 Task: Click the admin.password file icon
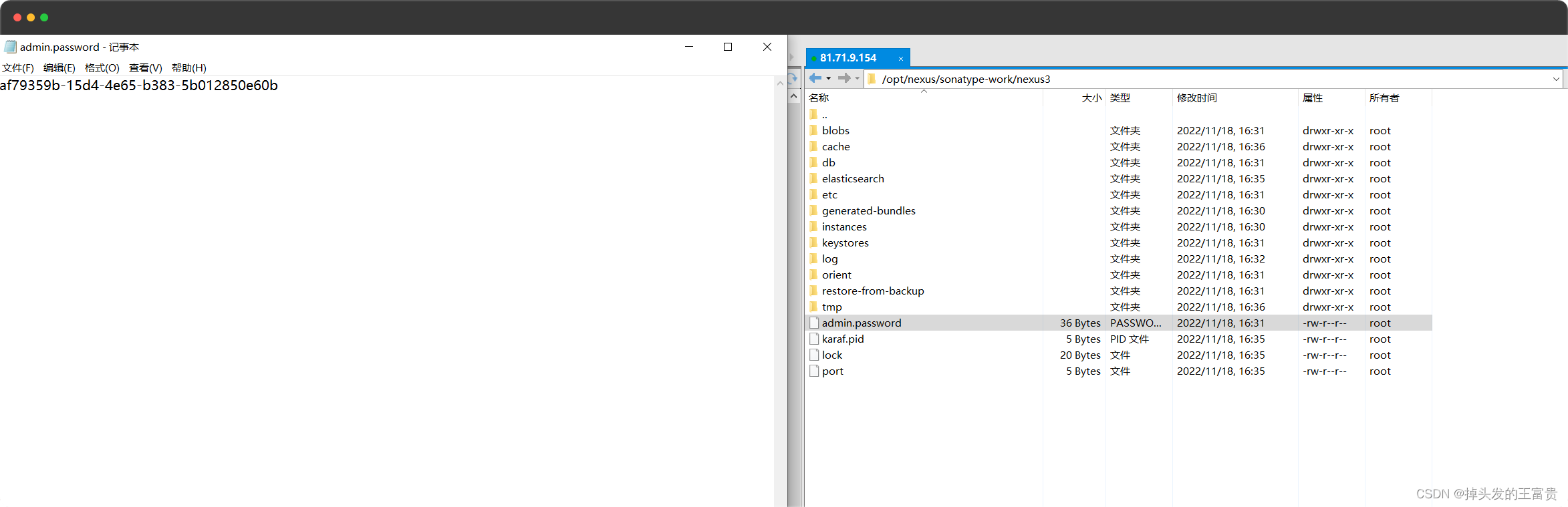(x=814, y=323)
